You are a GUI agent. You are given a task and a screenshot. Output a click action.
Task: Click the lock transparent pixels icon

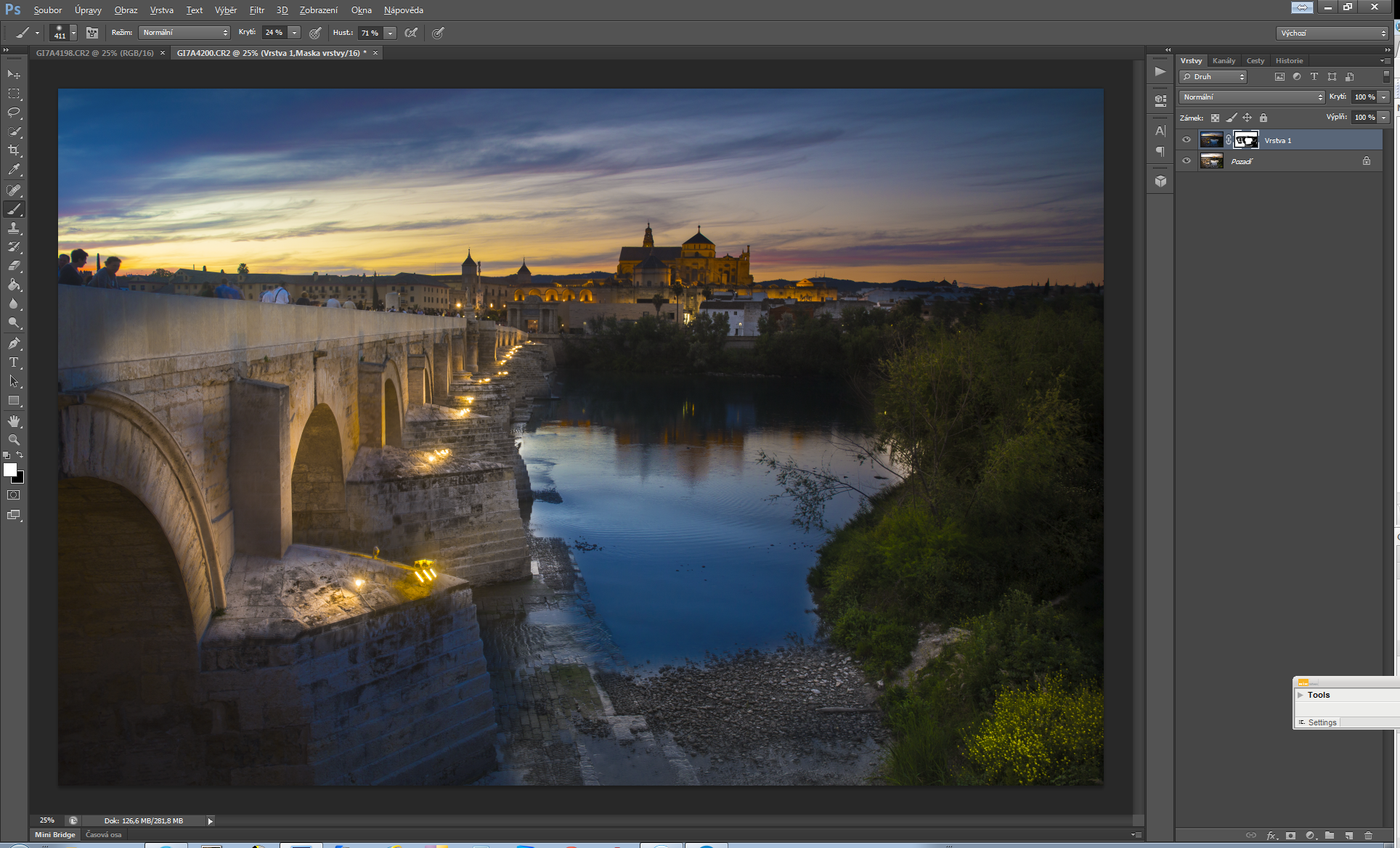[x=1215, y=118]
